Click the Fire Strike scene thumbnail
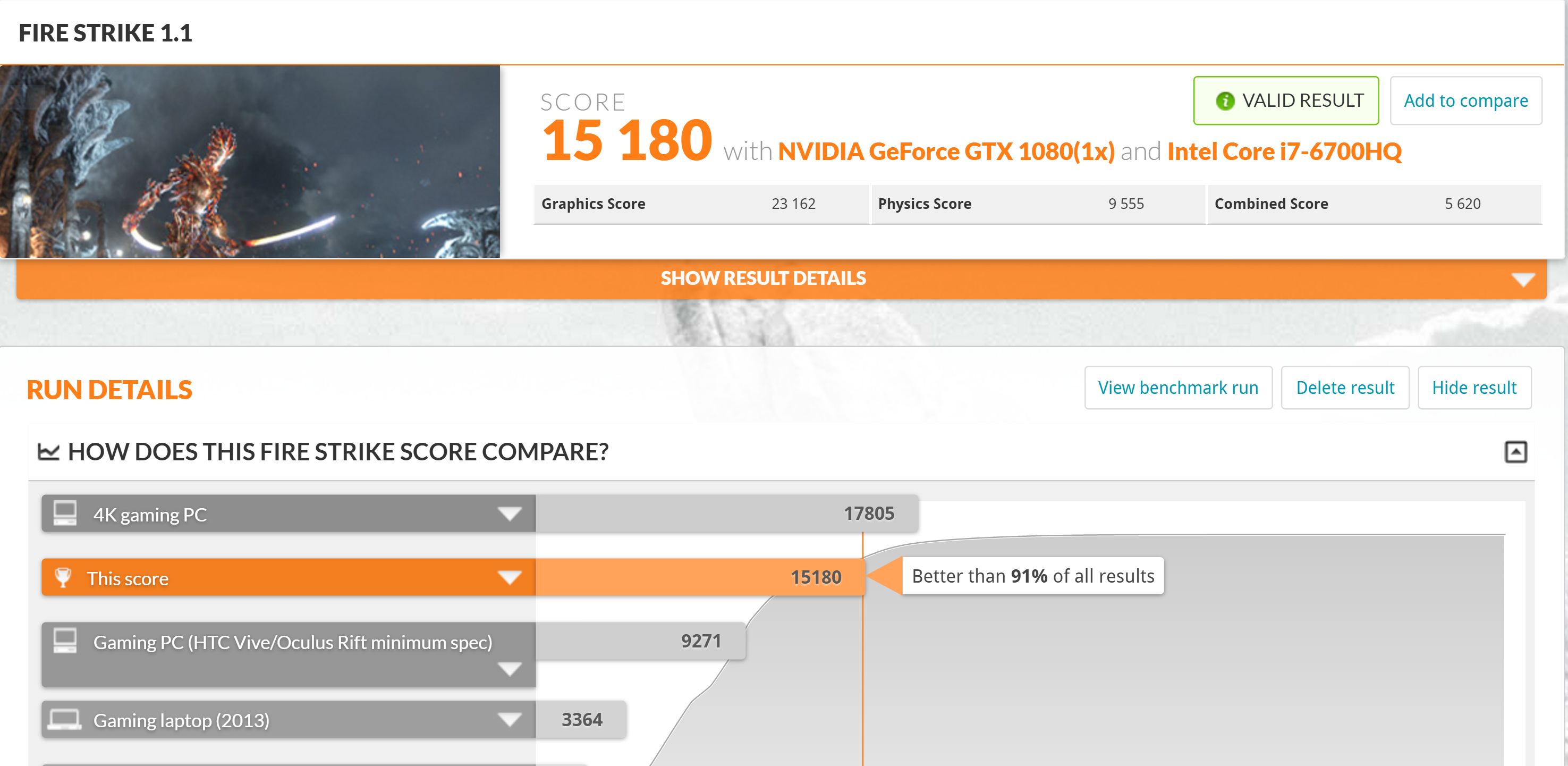 250,162
